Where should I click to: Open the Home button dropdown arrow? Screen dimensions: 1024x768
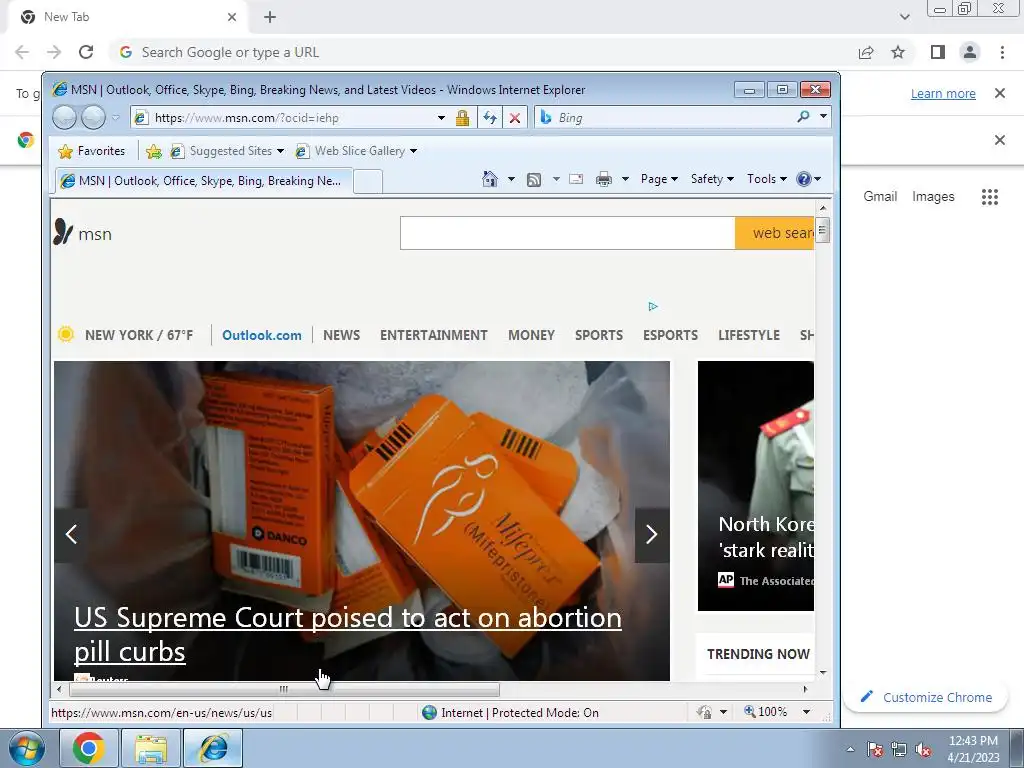pyautogui.click(x=511, y=179)
